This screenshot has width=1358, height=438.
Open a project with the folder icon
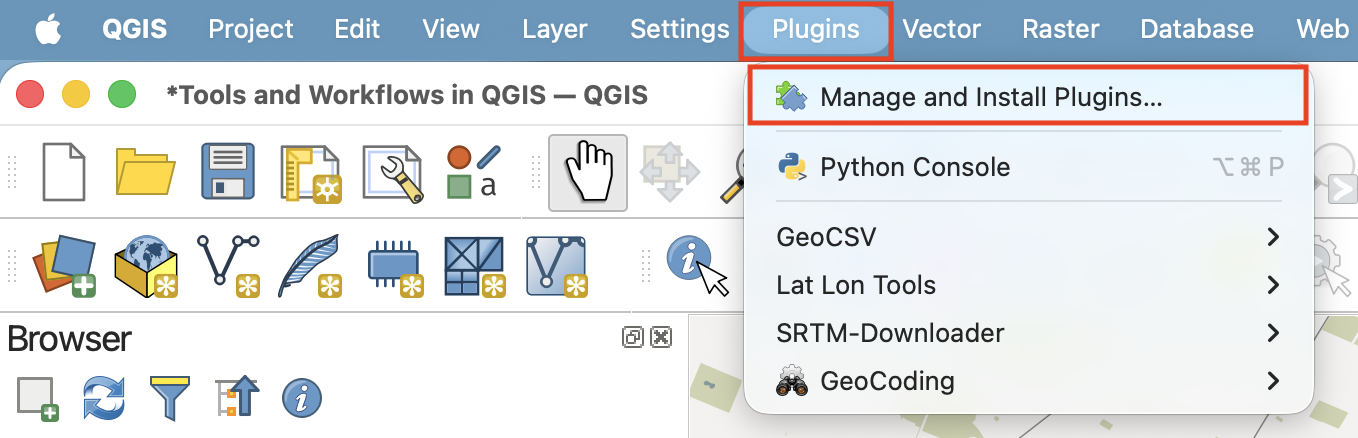click(146, 172)
